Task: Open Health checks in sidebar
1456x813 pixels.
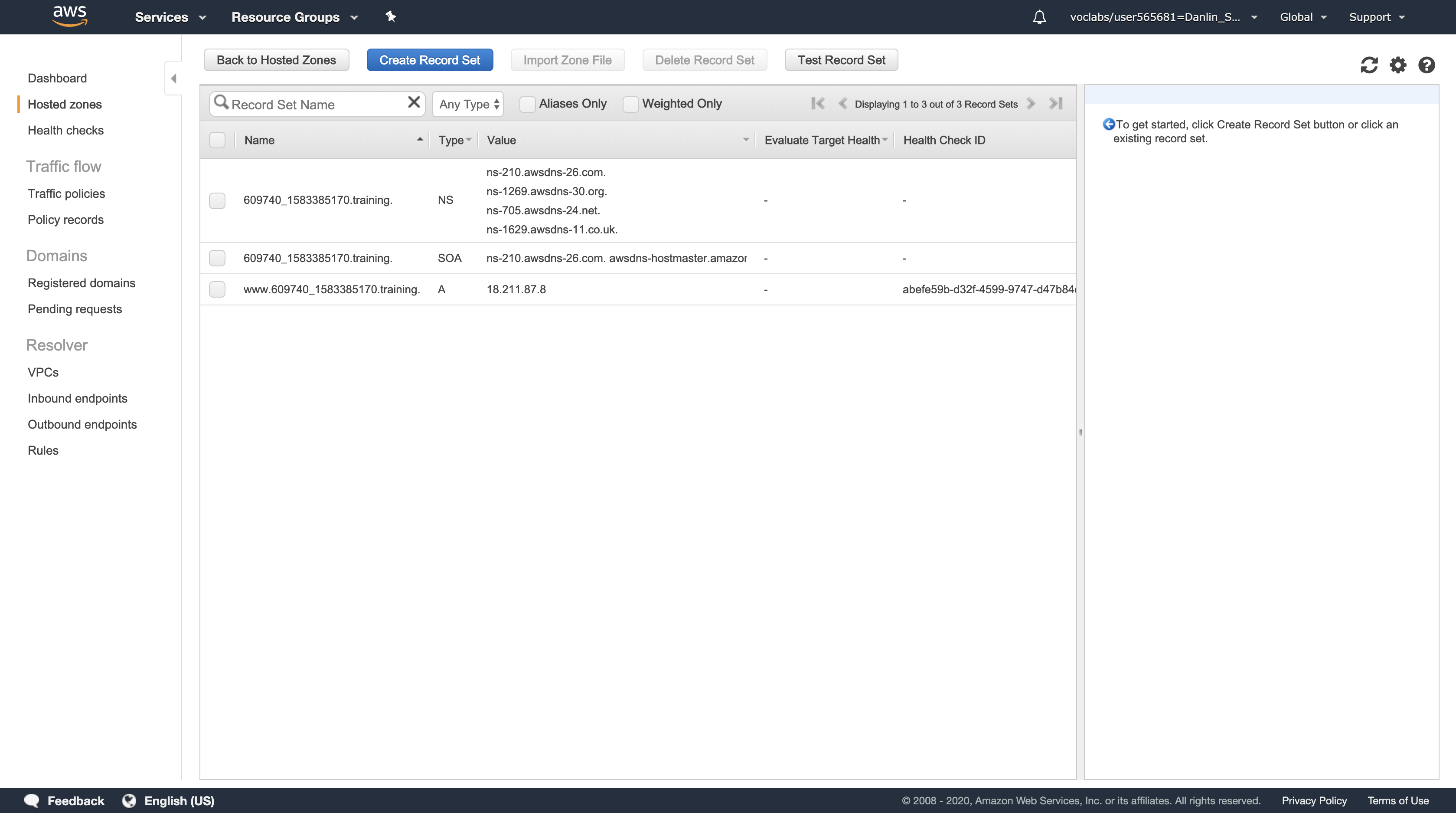Action: click(x=65, y=130)
